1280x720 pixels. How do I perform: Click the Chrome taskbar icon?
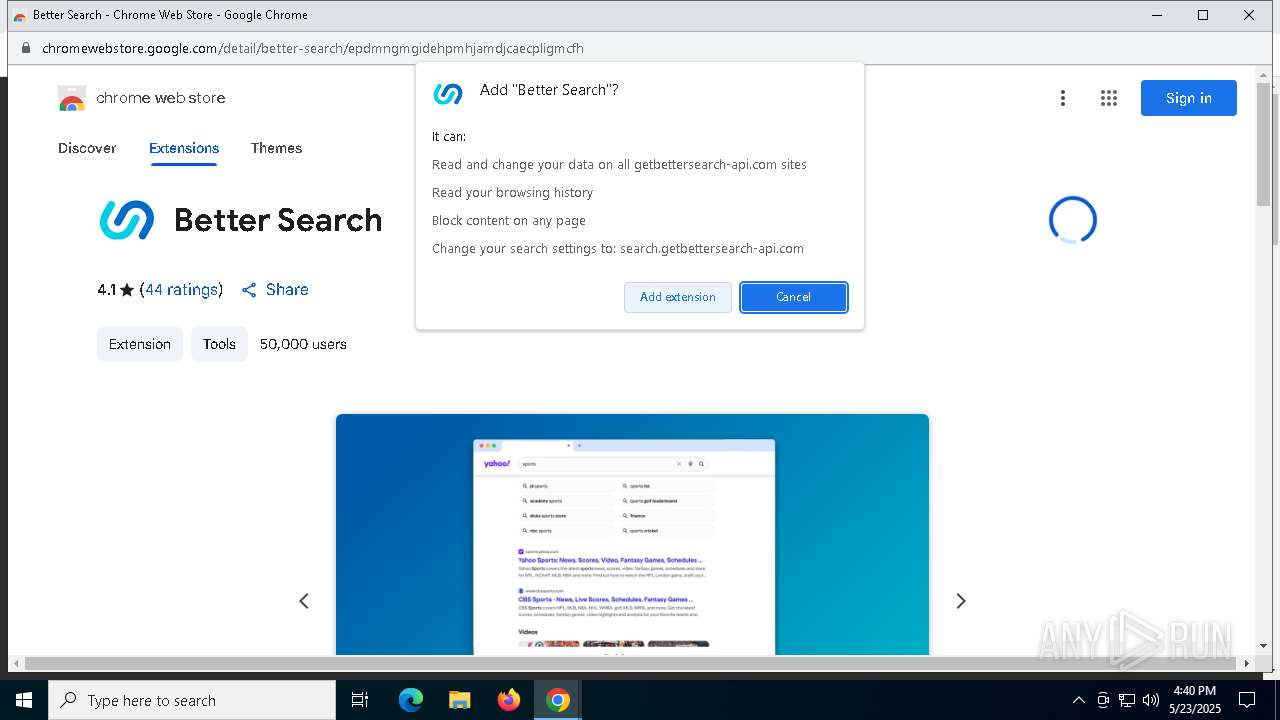(558, 700)
